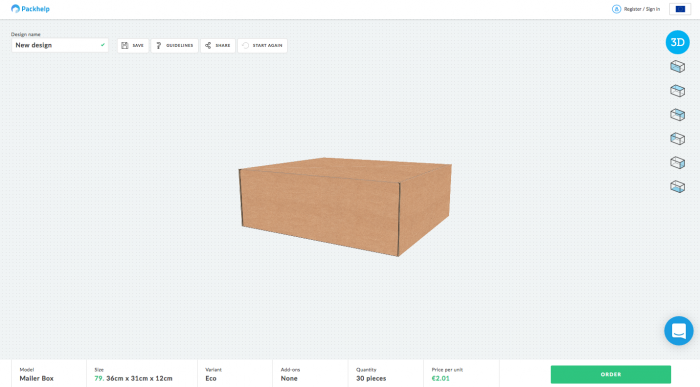Select the back face box view icon
This screenshot has width=700, height=387.
click(x=678, y=115)
